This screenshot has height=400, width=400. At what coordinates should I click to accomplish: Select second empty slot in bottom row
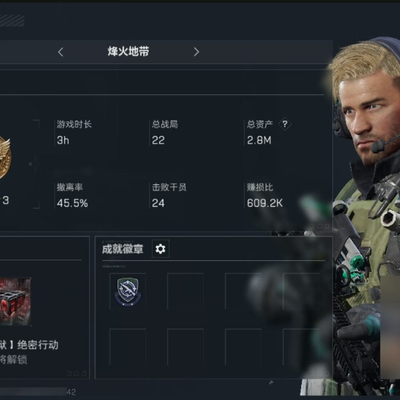click(185, 347)
